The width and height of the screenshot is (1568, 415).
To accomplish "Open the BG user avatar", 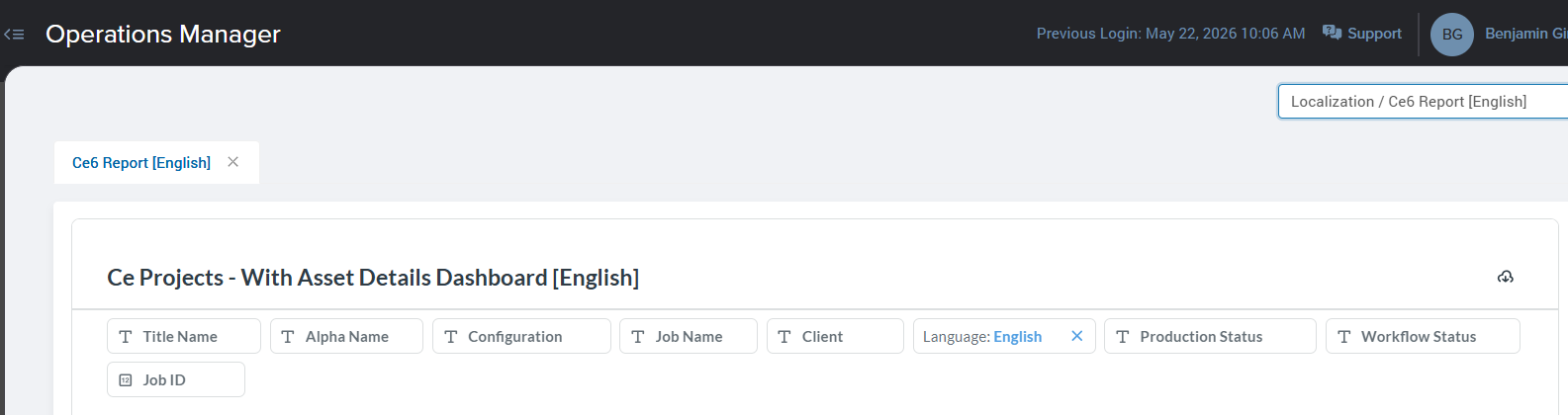I will [x=1451, y=35].
